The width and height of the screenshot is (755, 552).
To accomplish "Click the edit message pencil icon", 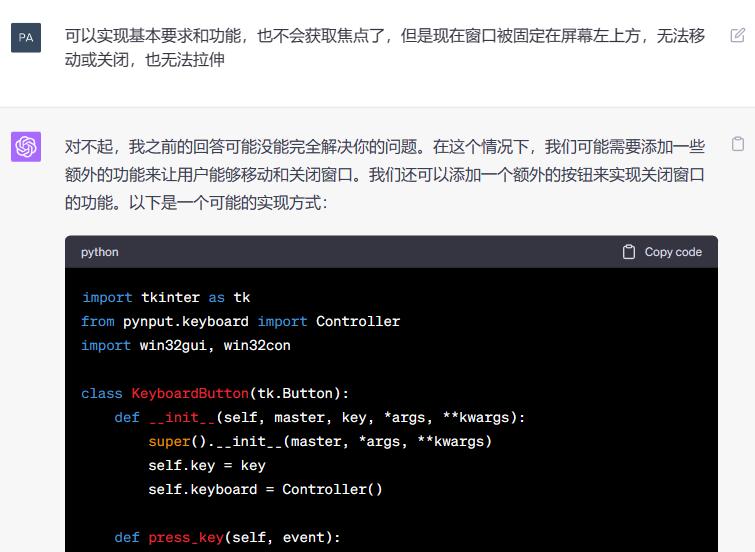I will (x=738, y=36).
